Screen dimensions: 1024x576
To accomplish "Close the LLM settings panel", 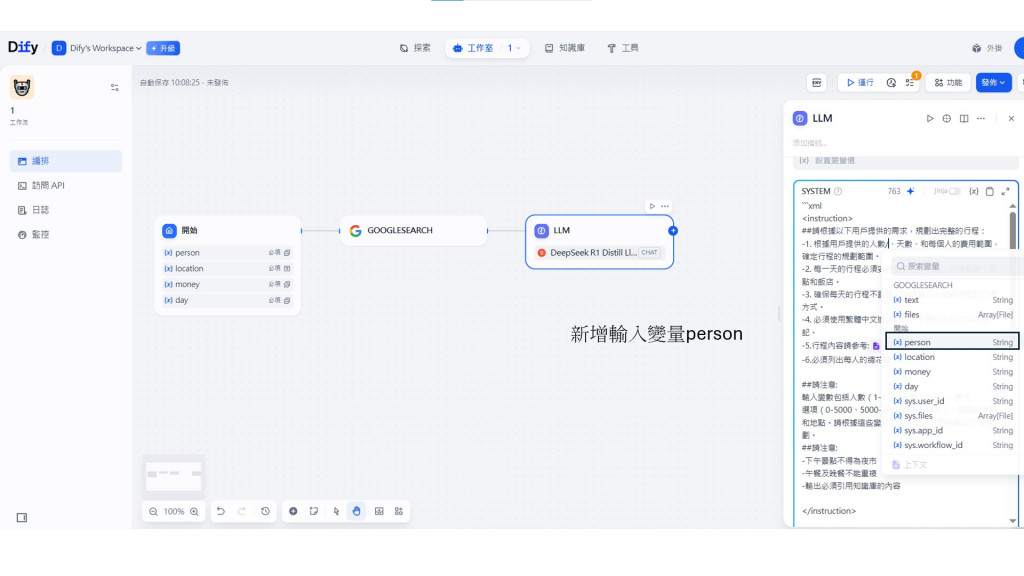I will click(1011, 119).
